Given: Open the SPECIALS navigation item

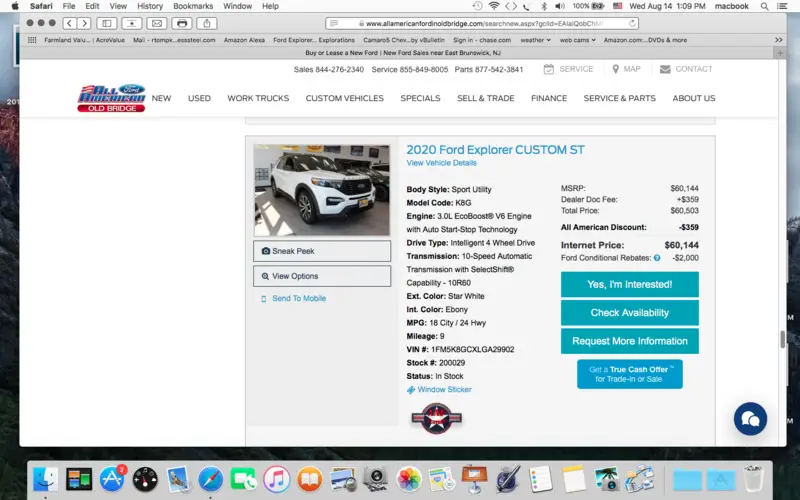Looking at the screenshot, I should click(420, 98).
